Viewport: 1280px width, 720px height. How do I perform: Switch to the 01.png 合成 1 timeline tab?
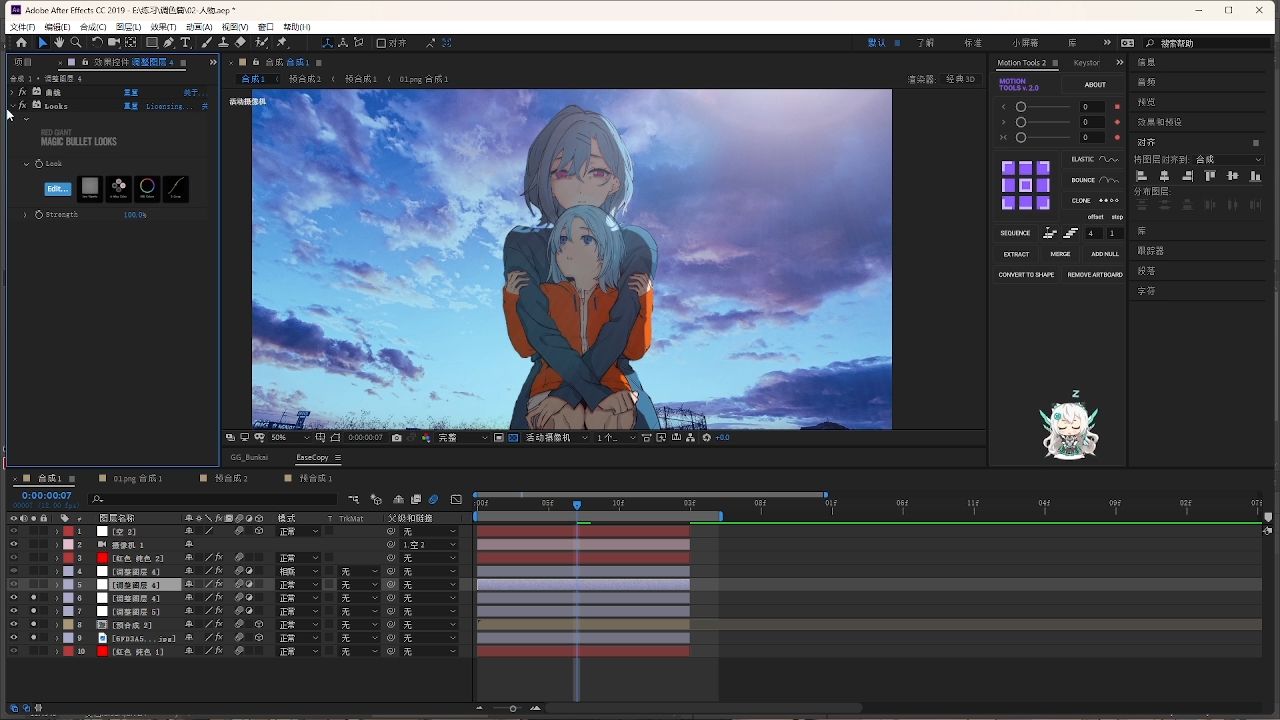[137, 479]
